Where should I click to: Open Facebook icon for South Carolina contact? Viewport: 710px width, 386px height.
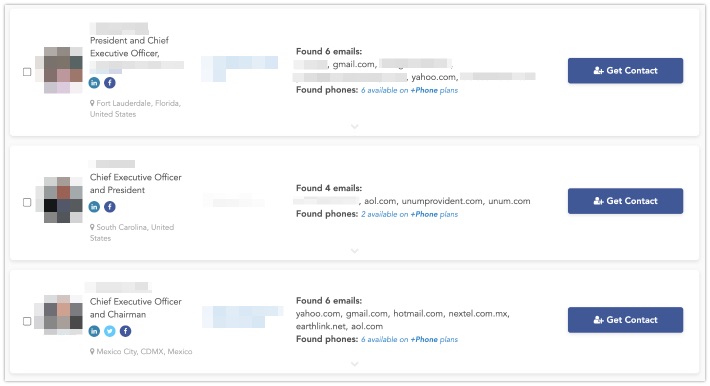pyautogui.click(x=110, y=207)
